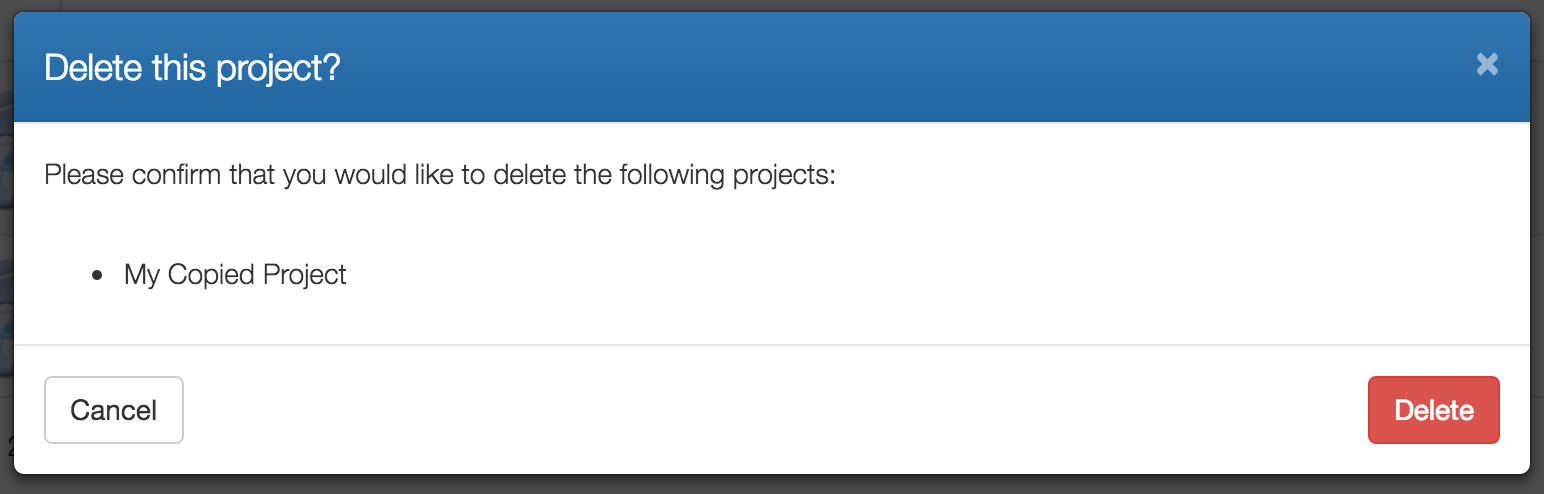This screenshot has height=494, width=1544.
Task: Cancel the project deletion
Action: click(114, 410)
